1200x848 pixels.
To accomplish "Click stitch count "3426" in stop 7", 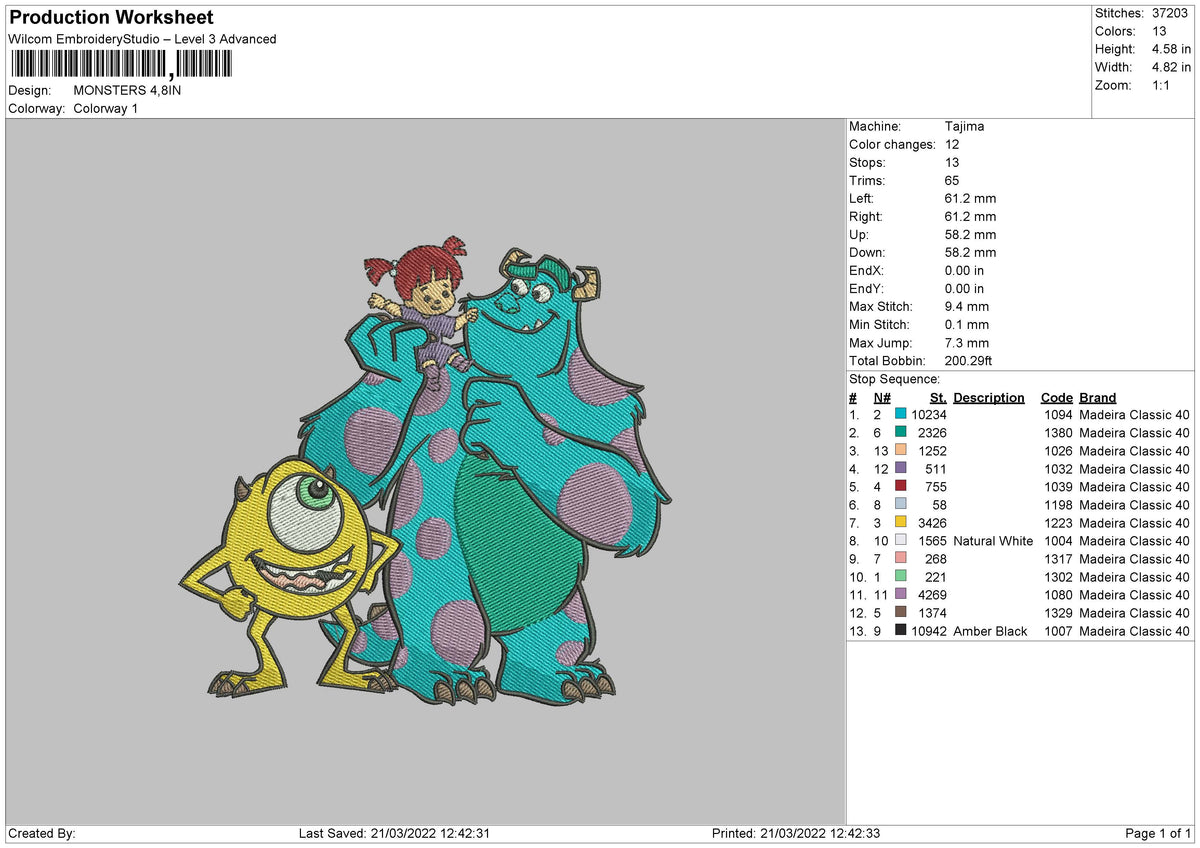I will pos(932,523).
